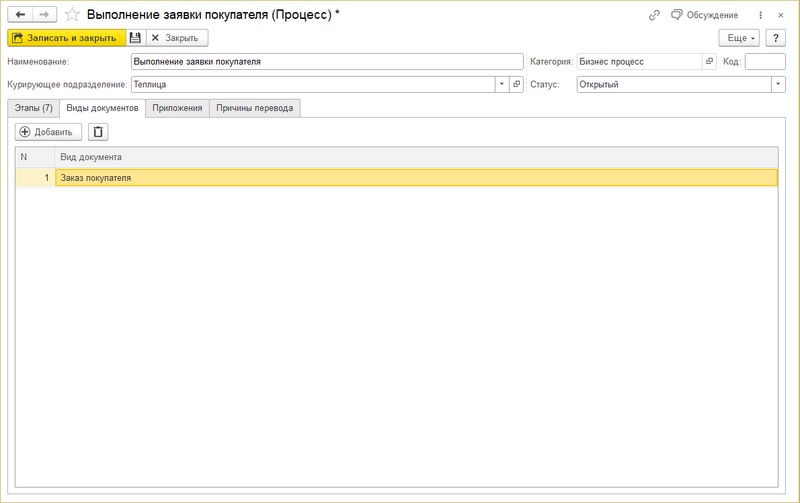Click the N column header
Viewport: 800px width, 503px height.
coord(35,157)
